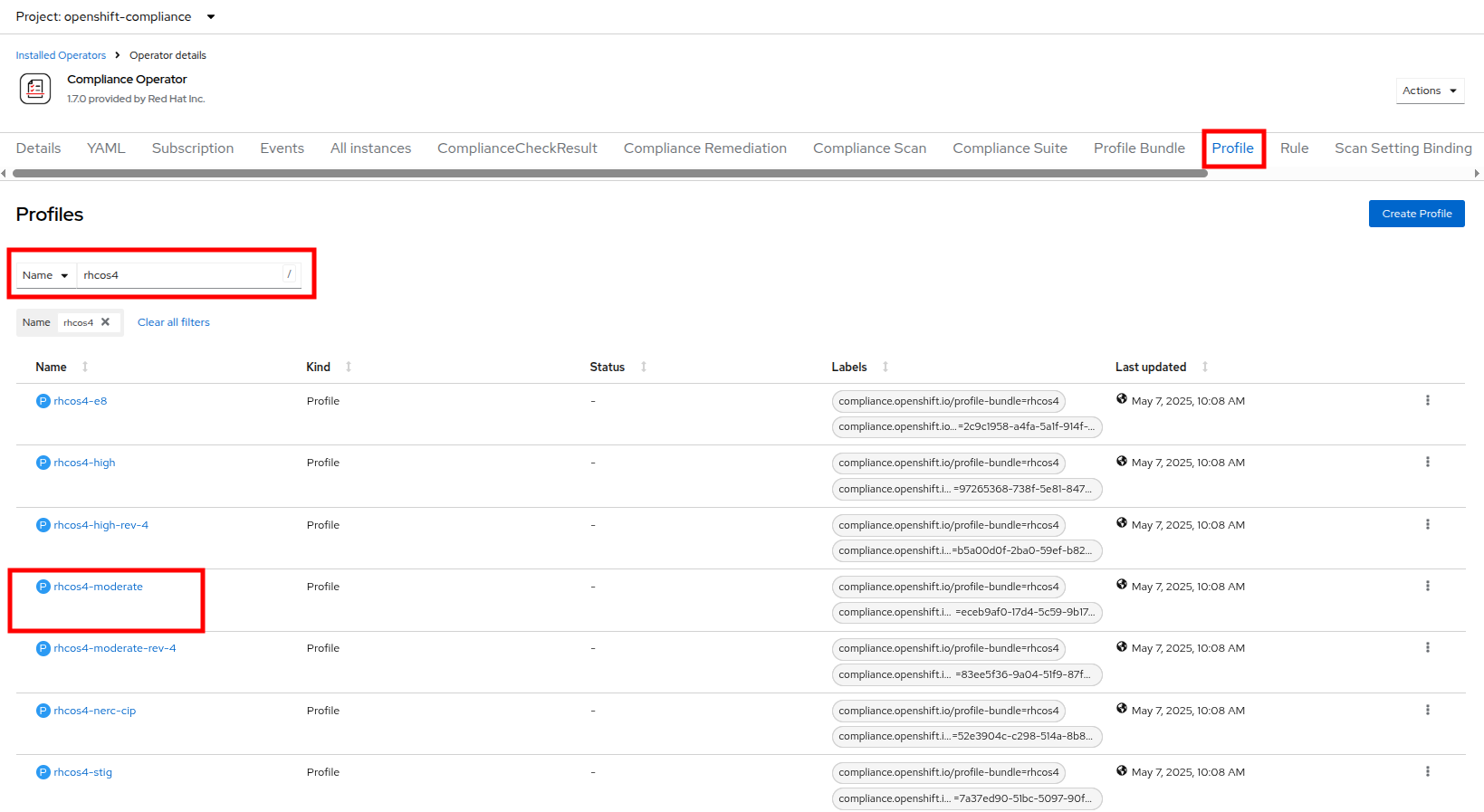Open the Name filter type dropdown
Image resolution: width=1484 pixels, height=812 pixels.
(x=46, y=275)
